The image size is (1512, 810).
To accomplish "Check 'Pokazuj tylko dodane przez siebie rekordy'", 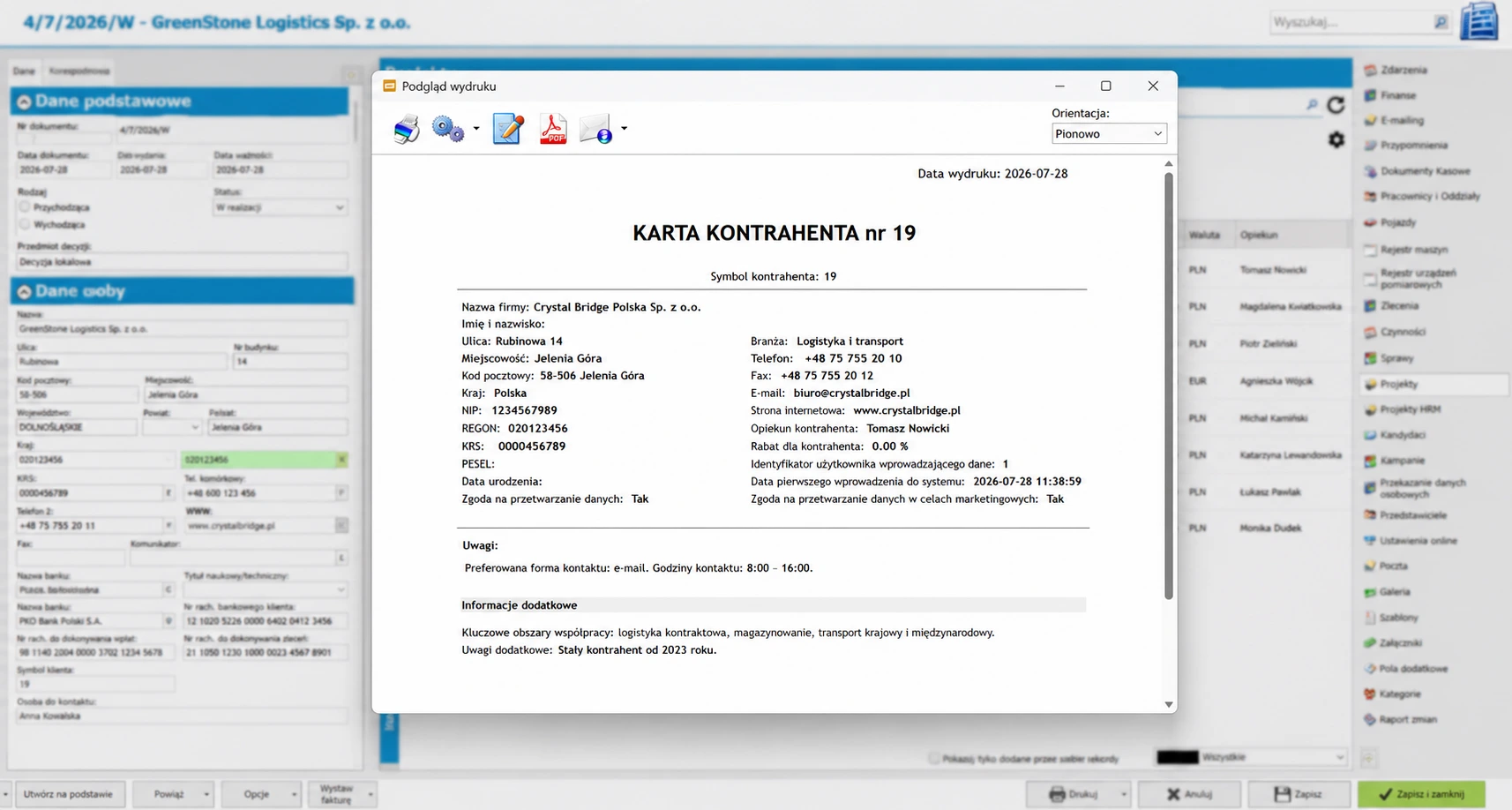I will (x=933, y=758).
